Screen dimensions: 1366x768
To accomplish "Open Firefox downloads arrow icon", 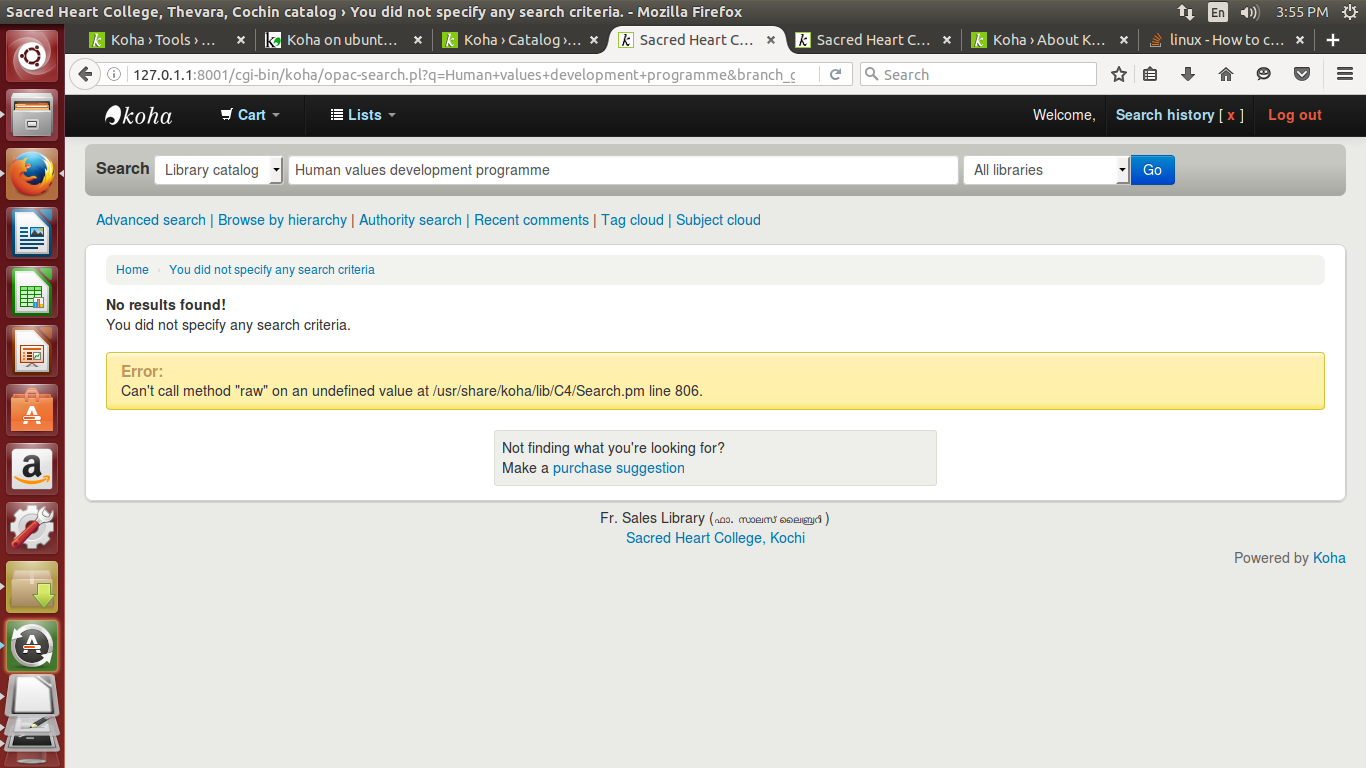I will 1188,74.
